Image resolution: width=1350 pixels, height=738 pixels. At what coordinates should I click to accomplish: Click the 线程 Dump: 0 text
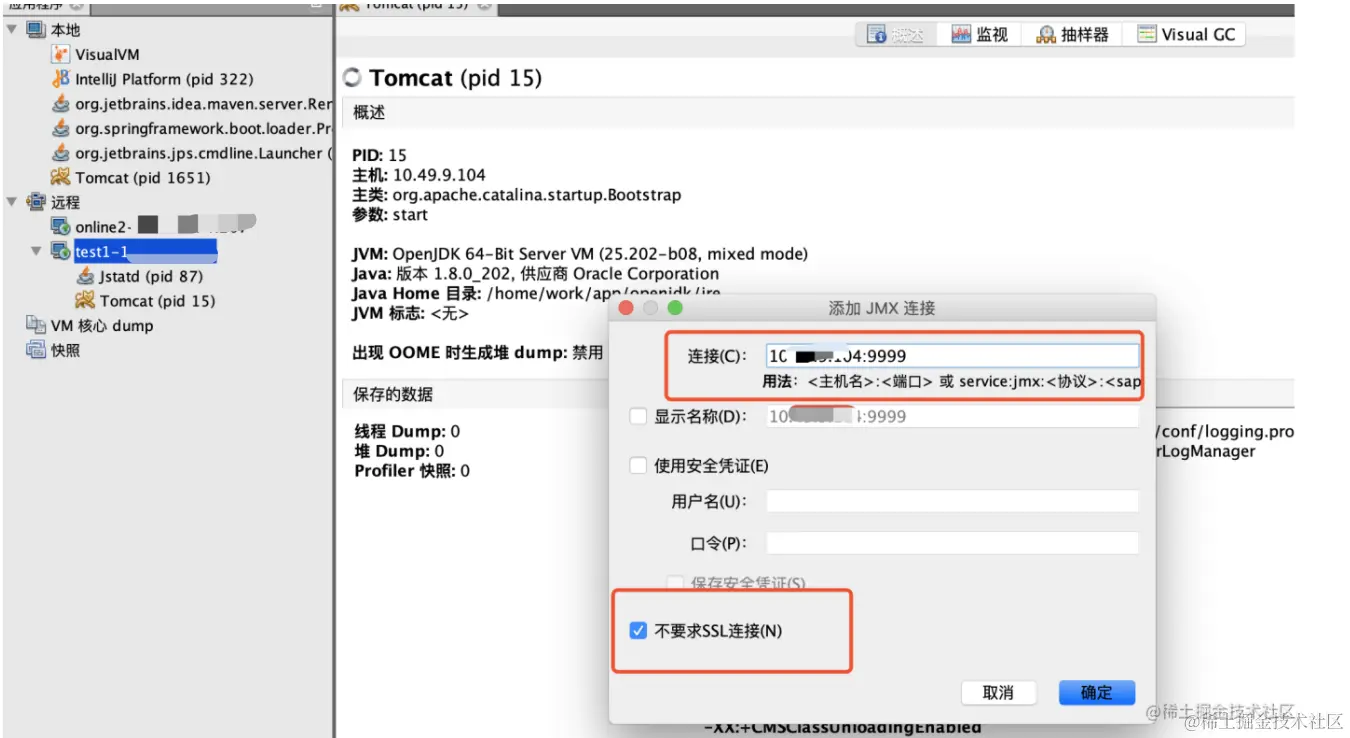[407, 432]
